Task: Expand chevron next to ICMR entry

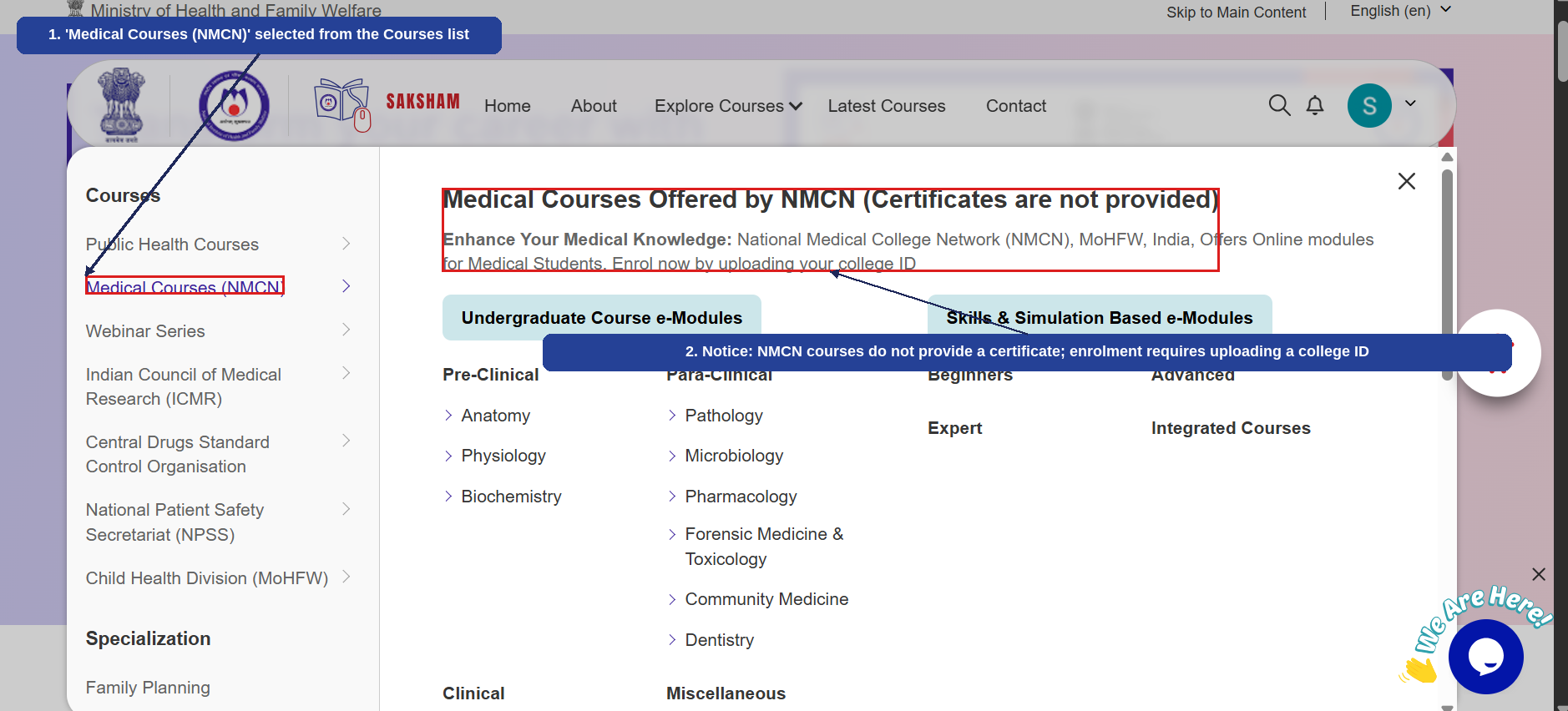Action: (x=346, y=373)
